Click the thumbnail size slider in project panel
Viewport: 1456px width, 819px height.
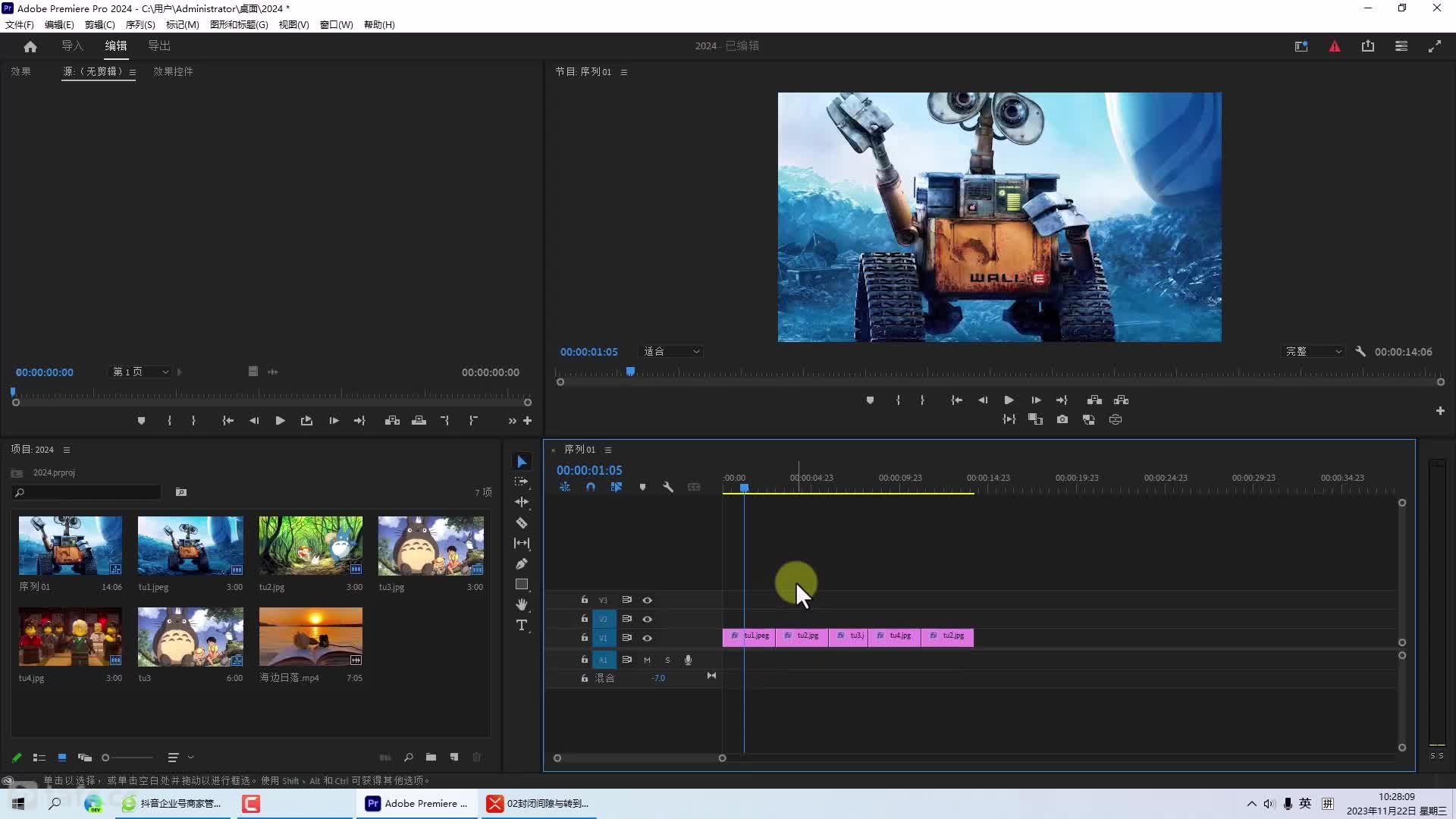click(127, 757)
